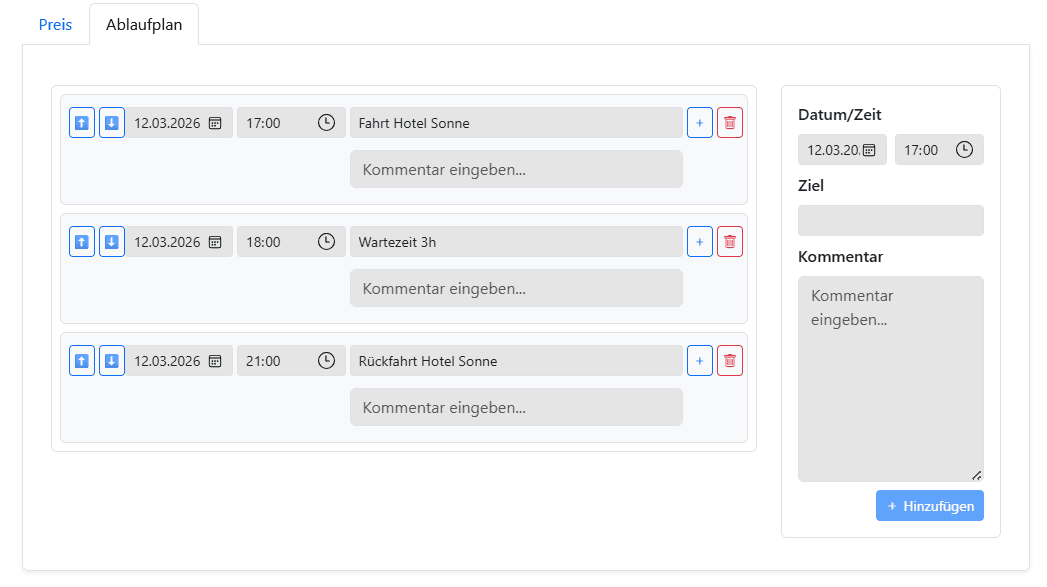1047x587 pixels.
Task: Open the time picker showing 18:00
Action: [x=325, y=241]
